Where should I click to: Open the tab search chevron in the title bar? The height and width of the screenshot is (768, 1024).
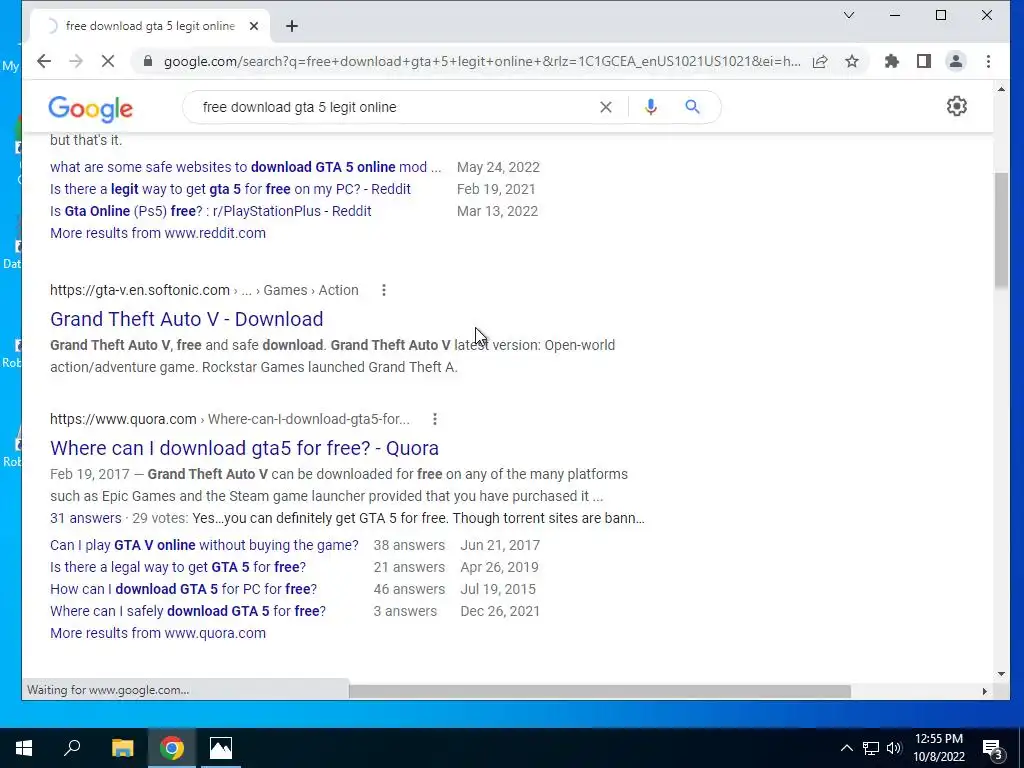[849, 15]
